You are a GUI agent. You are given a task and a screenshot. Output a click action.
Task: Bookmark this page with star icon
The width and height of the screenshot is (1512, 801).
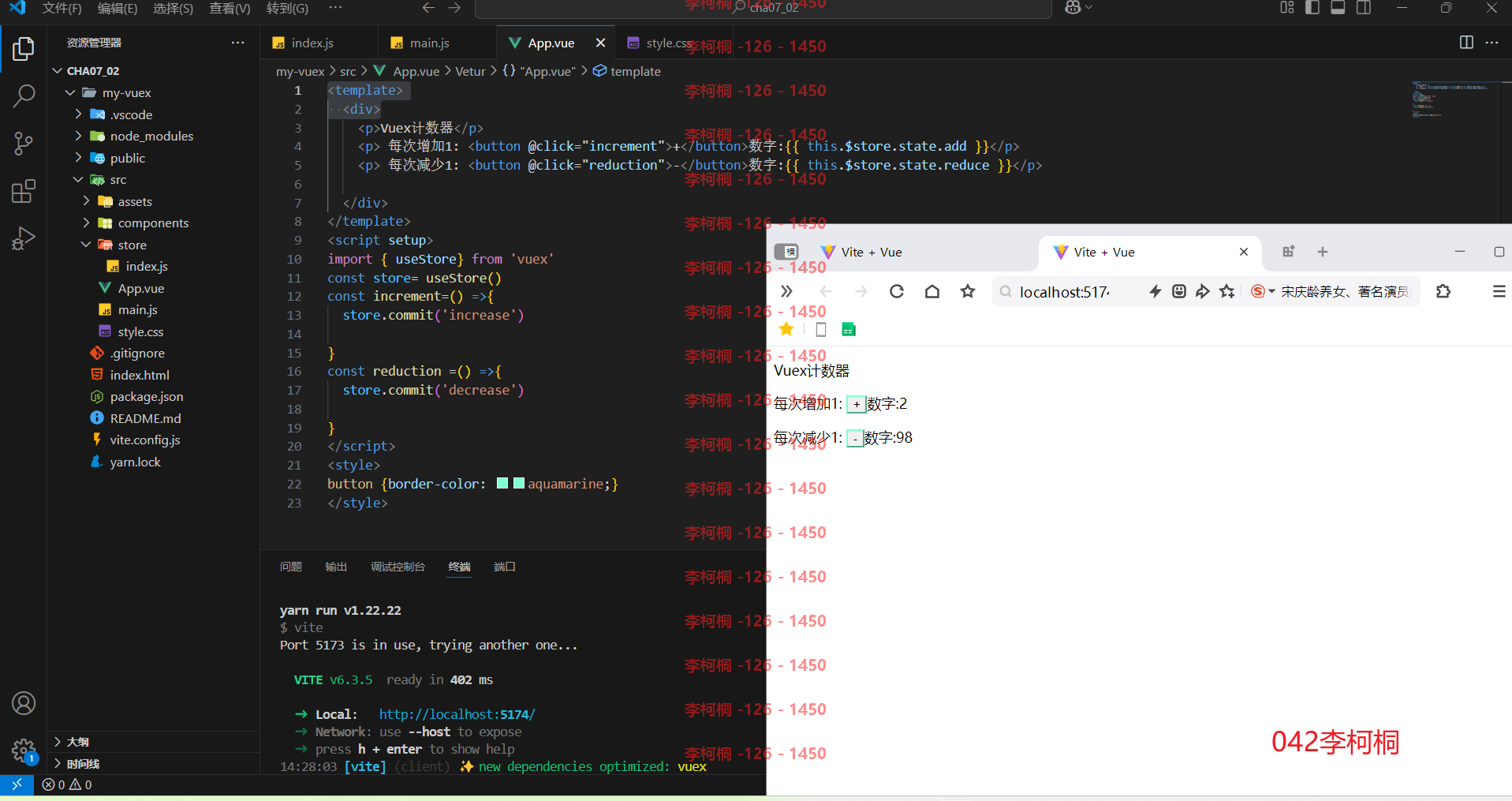tap(968, 291)
